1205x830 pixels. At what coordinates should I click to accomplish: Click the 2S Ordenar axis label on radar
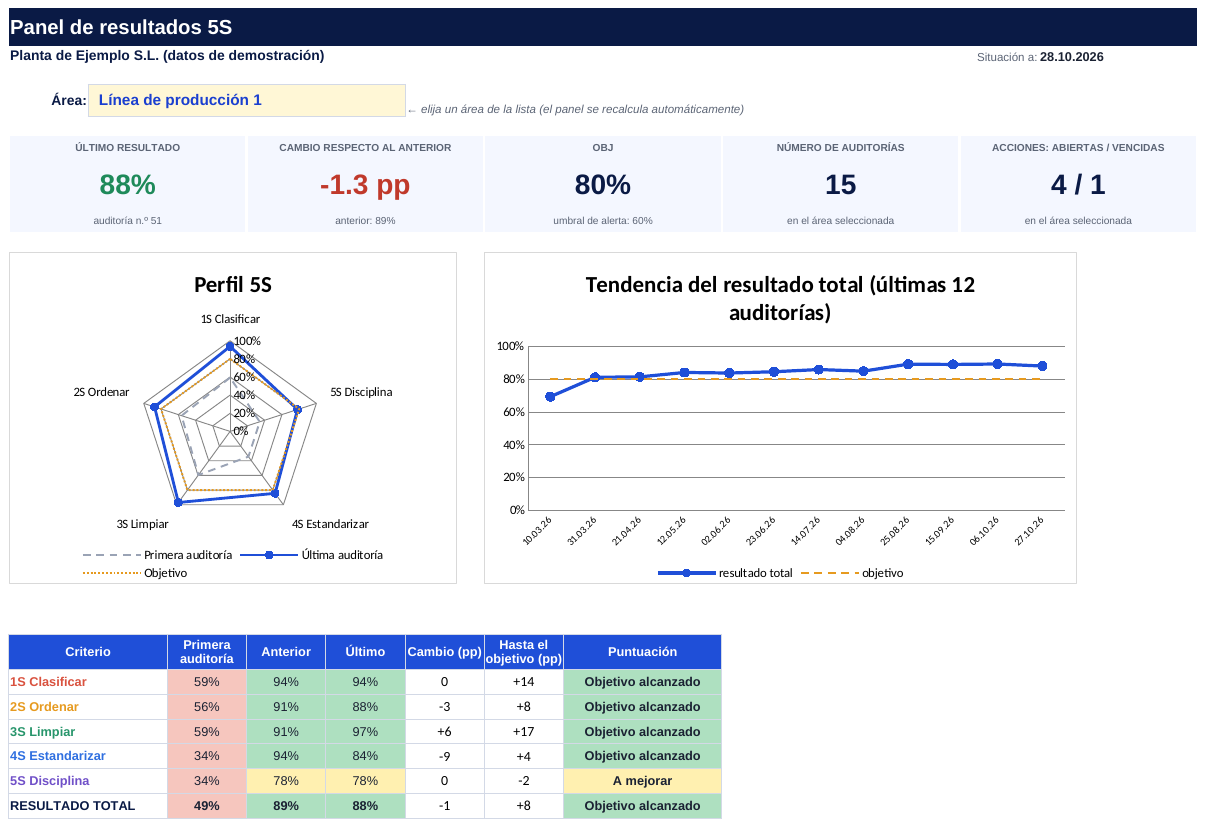101,392
